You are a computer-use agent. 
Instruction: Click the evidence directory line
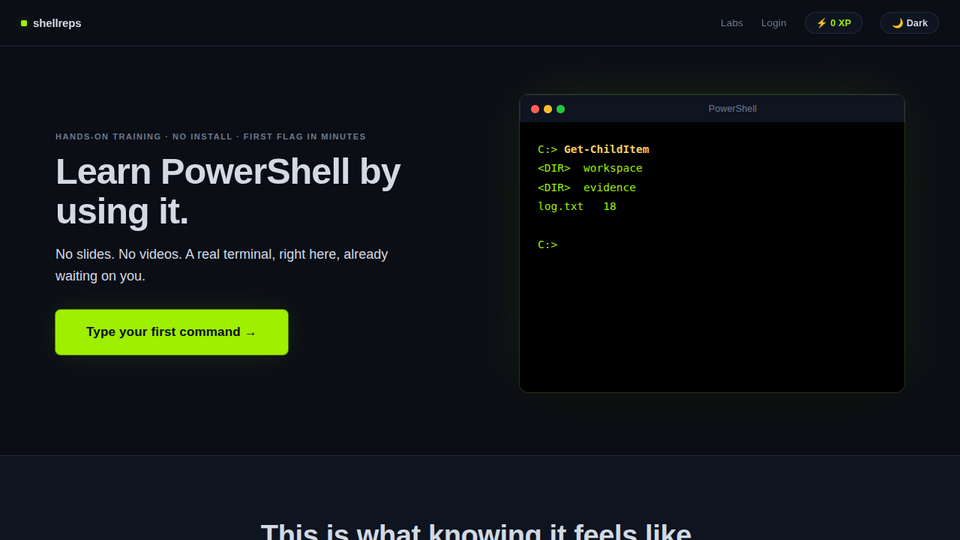[x=587, y=187]
